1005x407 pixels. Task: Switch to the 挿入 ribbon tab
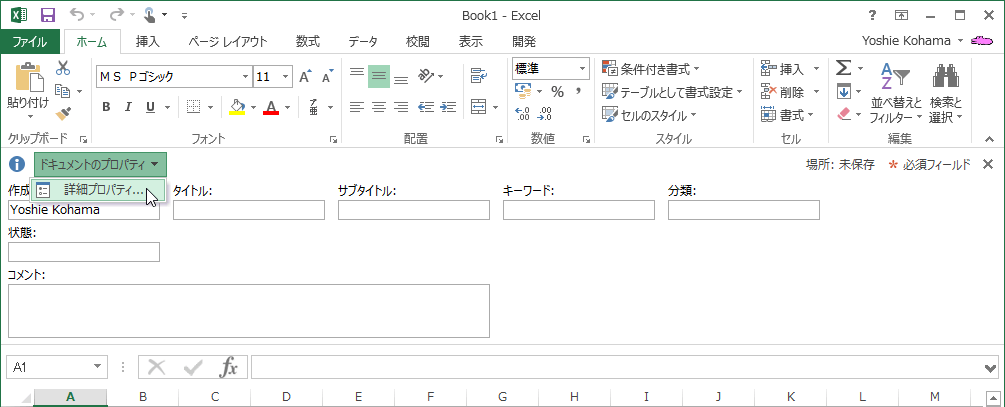click(x=147, y=41)
